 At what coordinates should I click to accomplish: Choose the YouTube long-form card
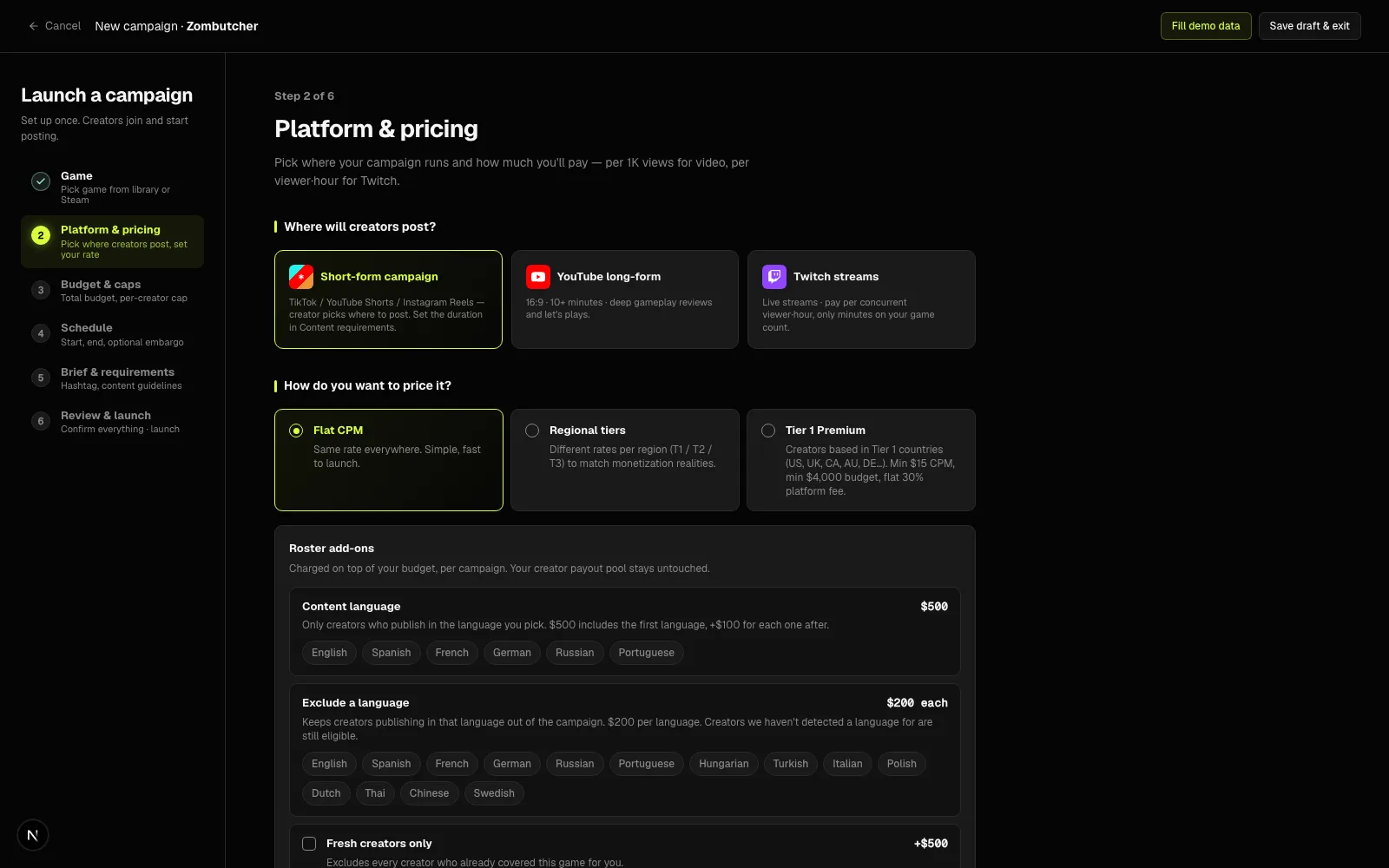tap(625, 299)
